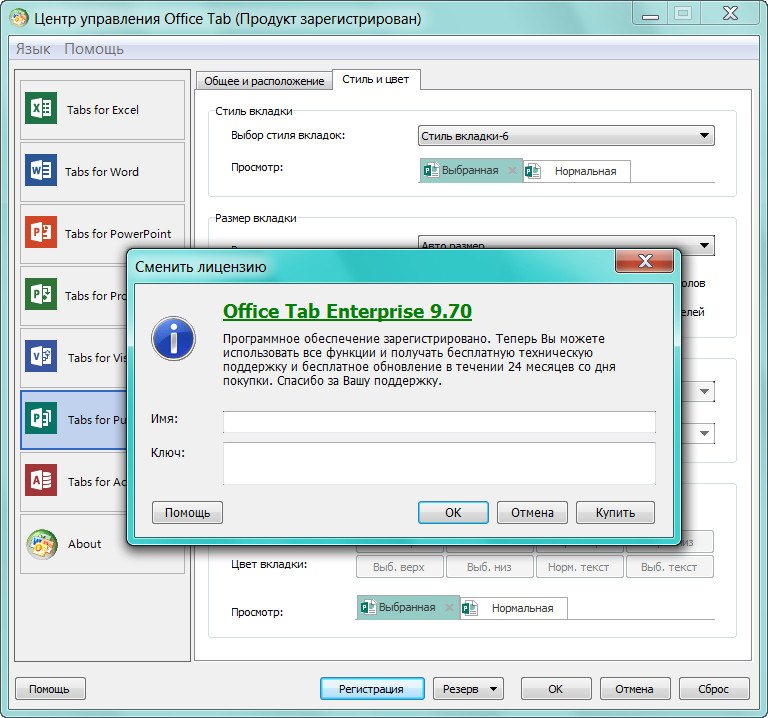
Task: Pick the Выб. текст color button
Action: pos(669,567)
